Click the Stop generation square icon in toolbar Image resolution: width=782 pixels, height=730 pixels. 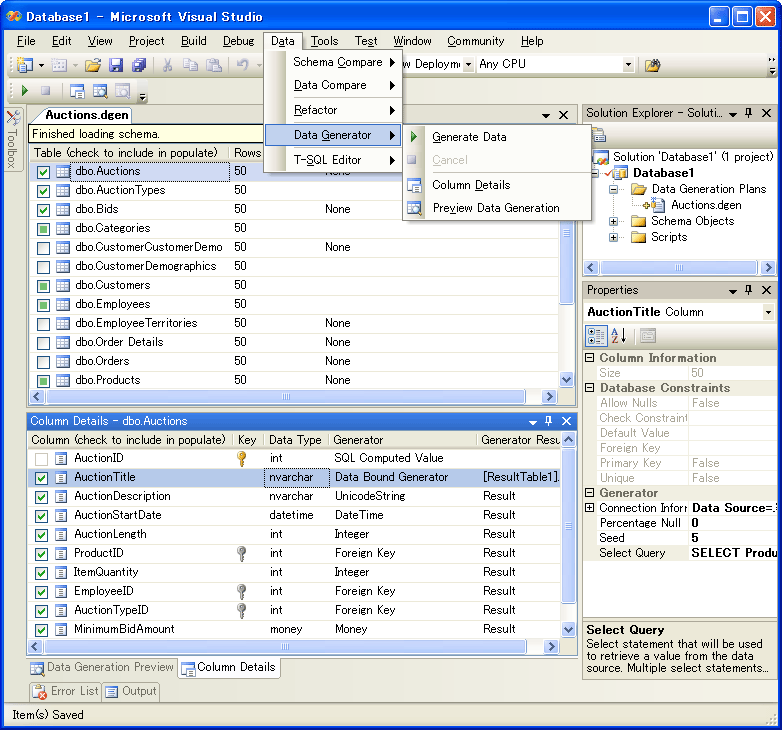pyautogui.click(x=45, y=91)
